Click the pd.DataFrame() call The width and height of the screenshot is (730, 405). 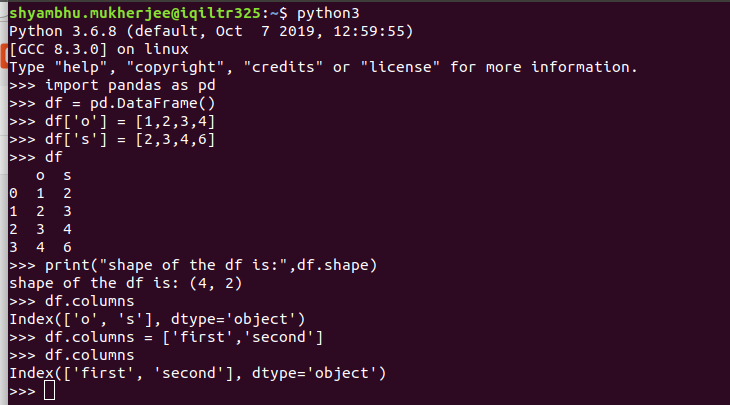pos(153,103)
